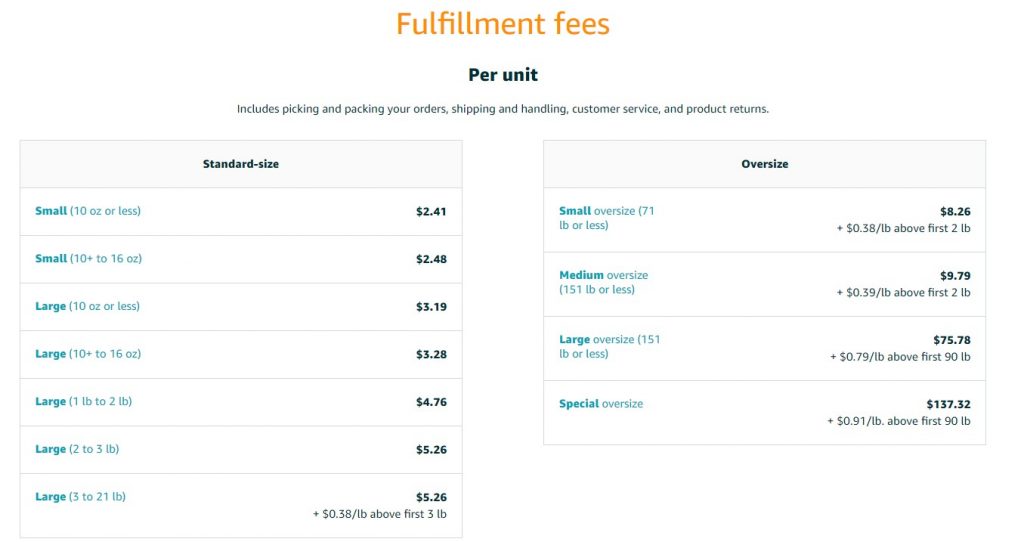Click the Standard-size table header

240,164
